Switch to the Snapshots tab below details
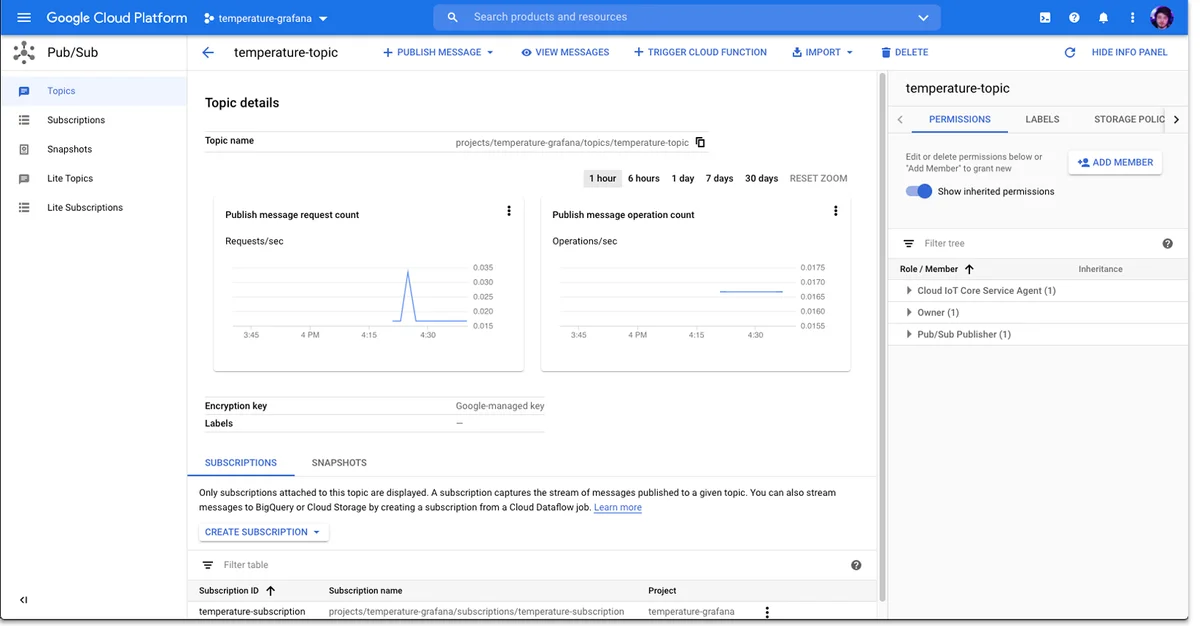Image resolution: width=1200 pixels, height=626 pixels. pyautogui.click(x=339, y=463)
